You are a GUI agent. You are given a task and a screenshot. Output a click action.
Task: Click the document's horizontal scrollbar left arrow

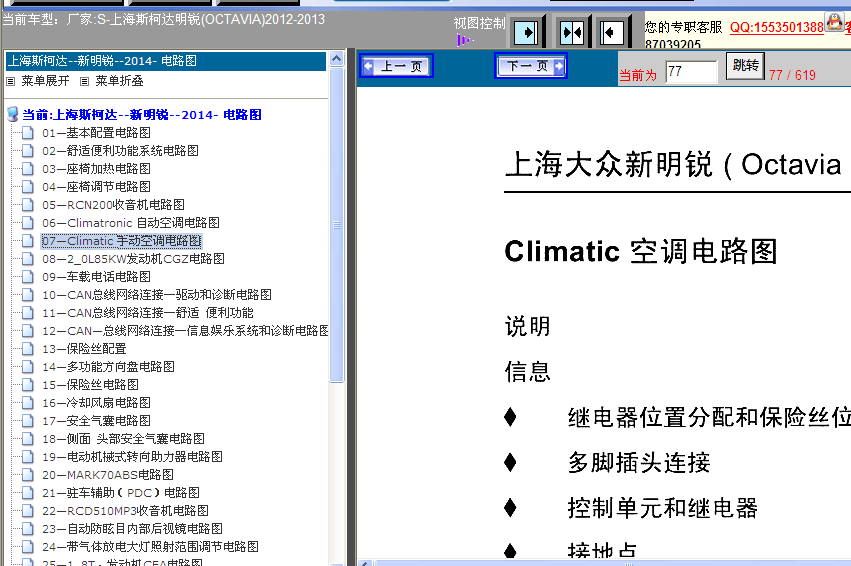365,563
